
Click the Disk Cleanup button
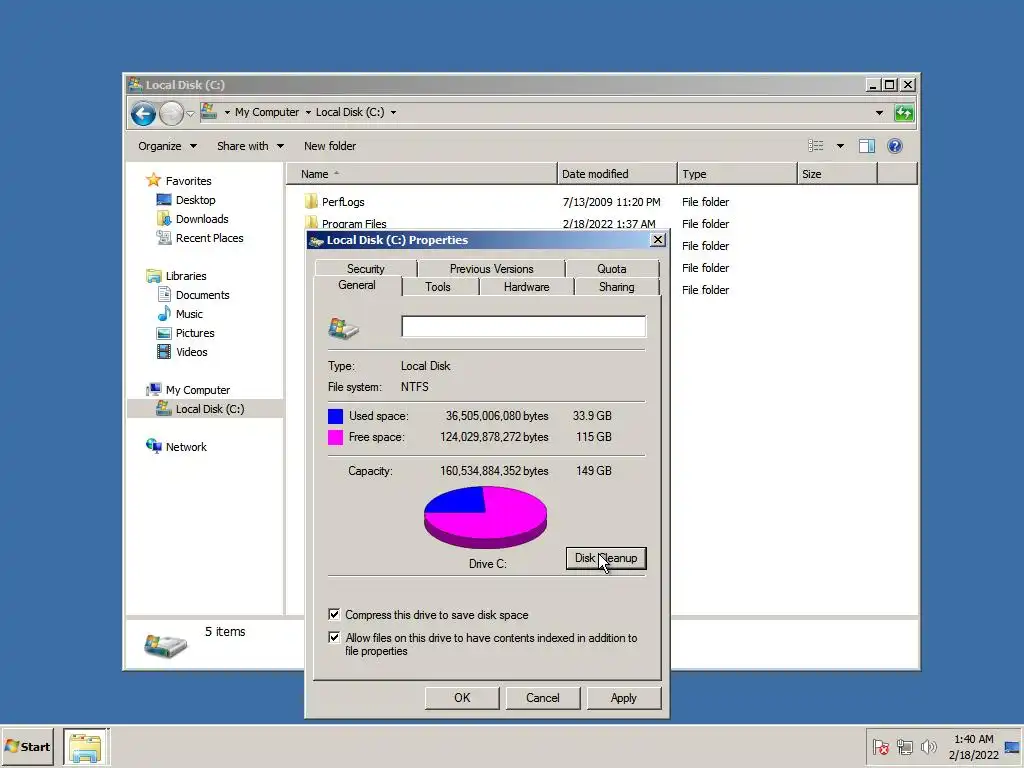click(x=606, y=558)
